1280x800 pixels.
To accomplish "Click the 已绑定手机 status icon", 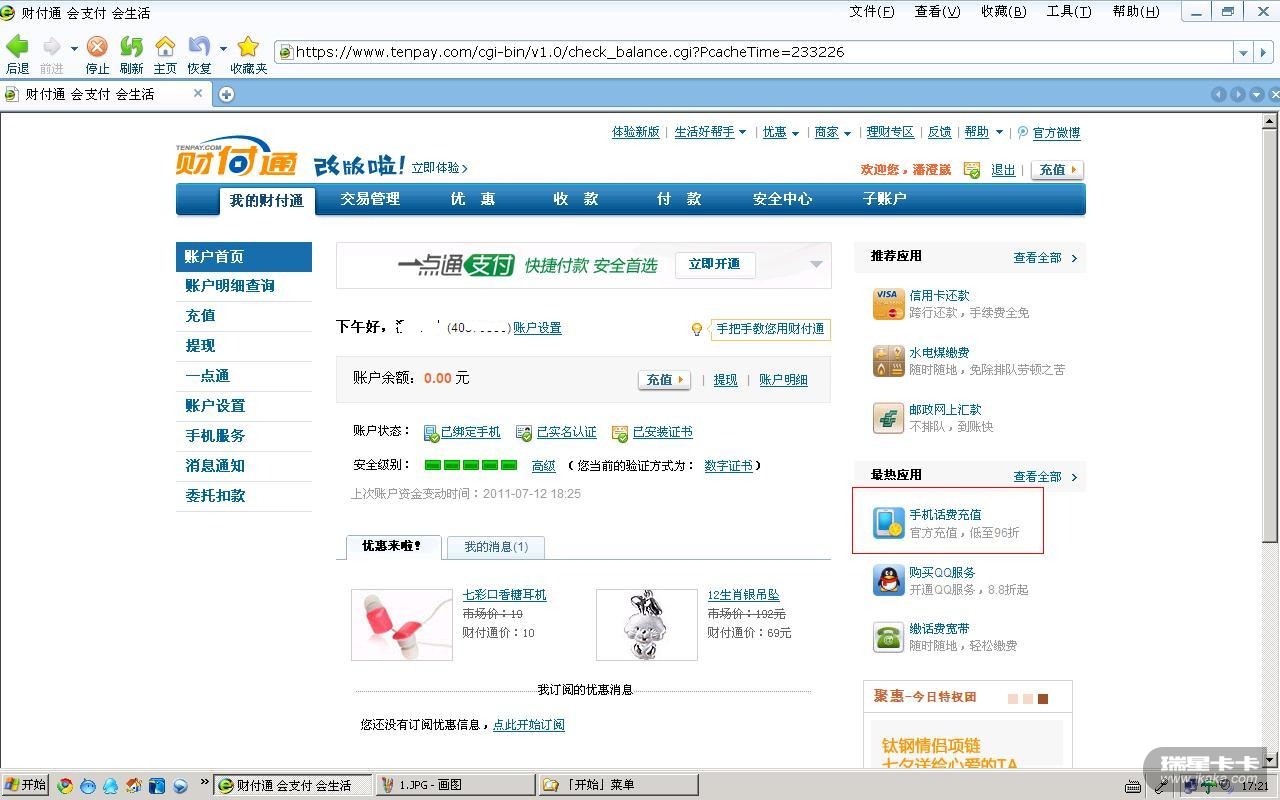I will point(431,433).
